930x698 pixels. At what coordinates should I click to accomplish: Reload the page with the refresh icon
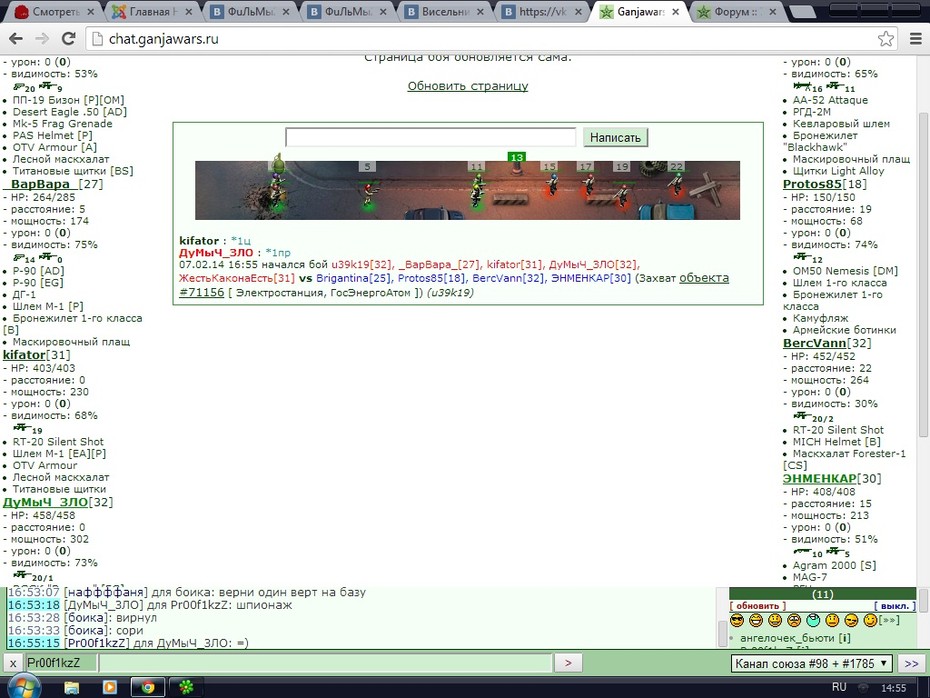[68, 39]
